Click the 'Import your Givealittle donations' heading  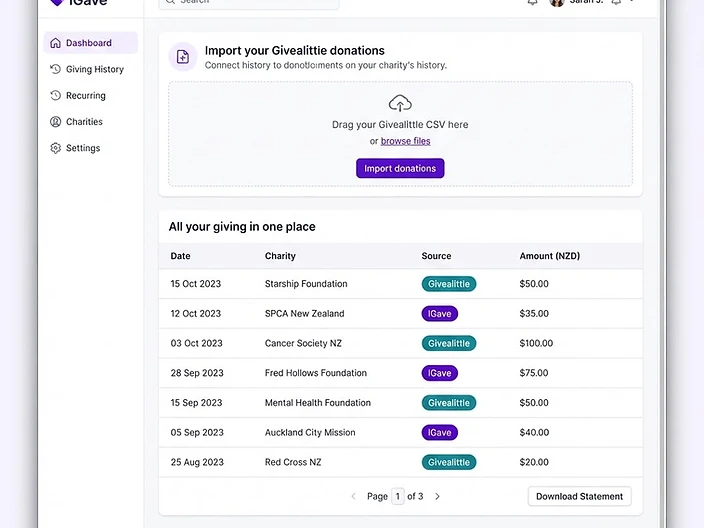(x=295, y=50)
